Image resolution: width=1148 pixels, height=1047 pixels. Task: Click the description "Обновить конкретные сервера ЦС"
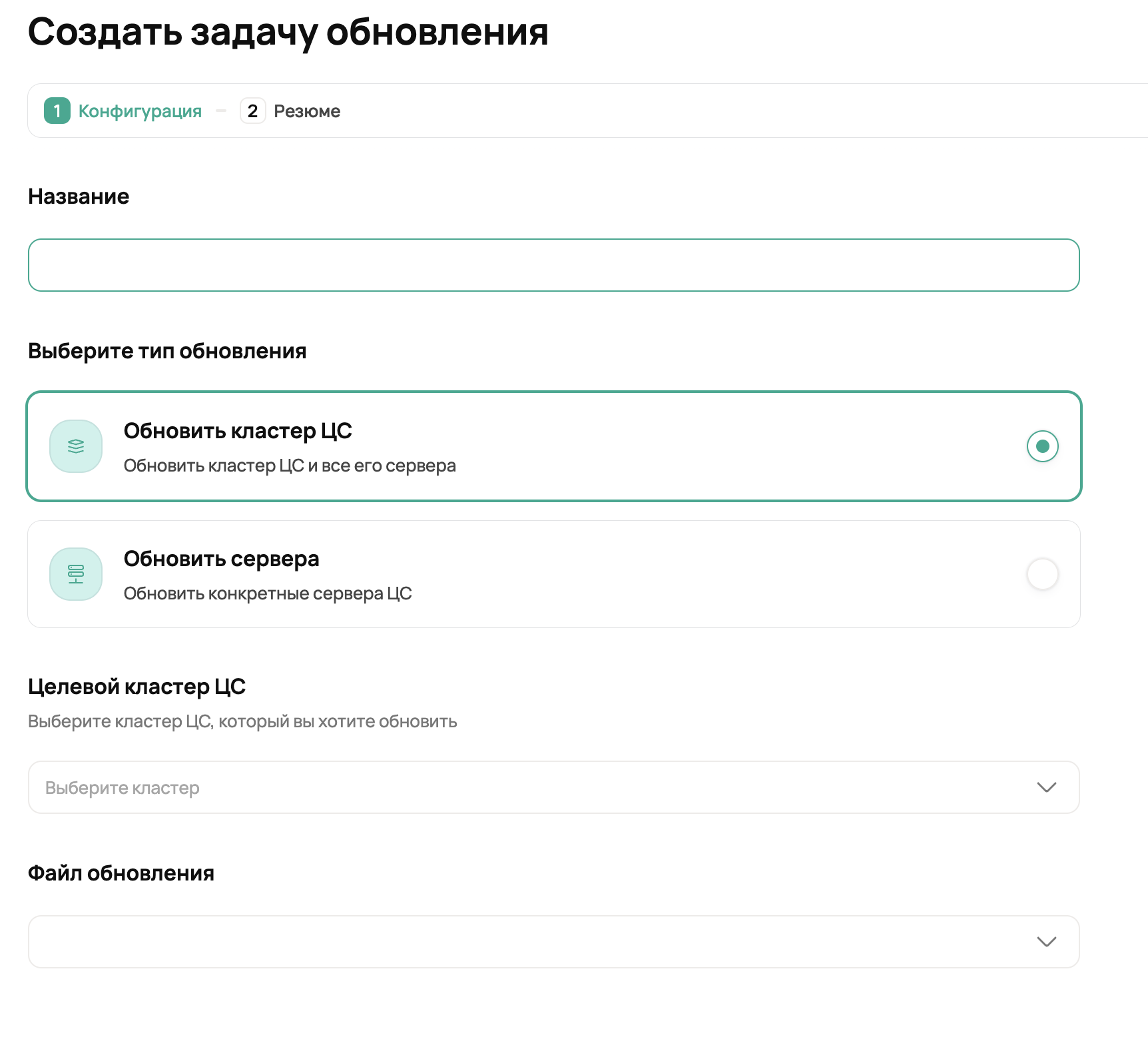click(x=268, y=593)
